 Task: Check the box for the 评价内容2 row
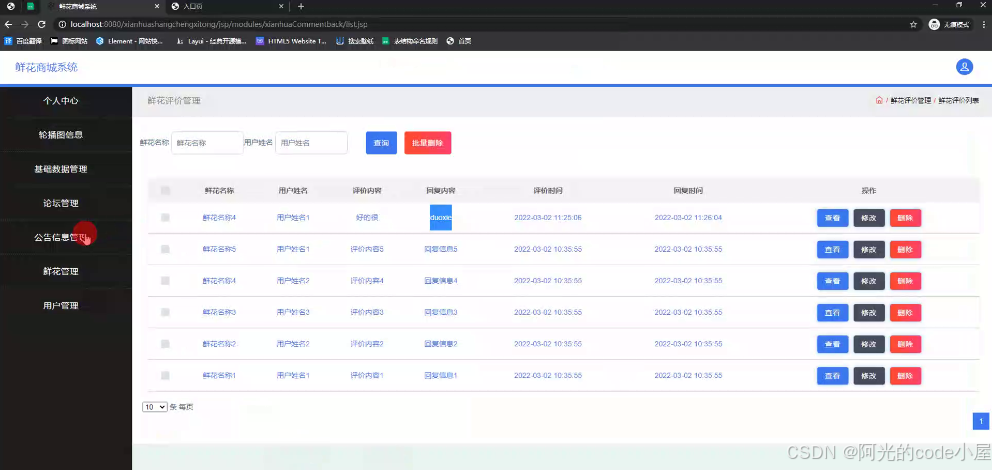166,344
